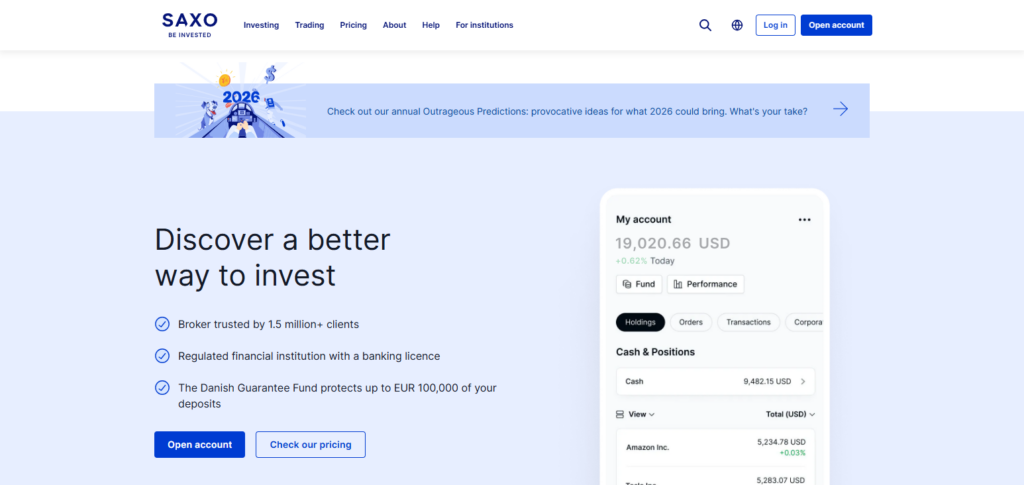The image size is (1024, 485).
Task: Click the checkmark beside 'Broker trusted by 1.5 million+ clients'
Action: pos(162,324)
